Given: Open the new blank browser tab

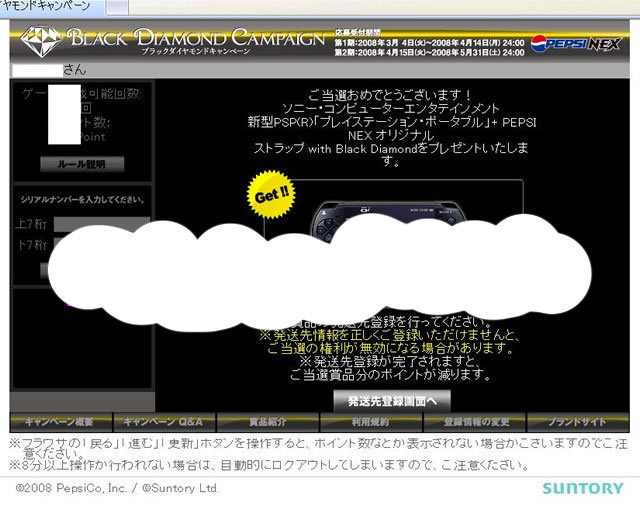Looking at the screenshot, I should (117, 7).
